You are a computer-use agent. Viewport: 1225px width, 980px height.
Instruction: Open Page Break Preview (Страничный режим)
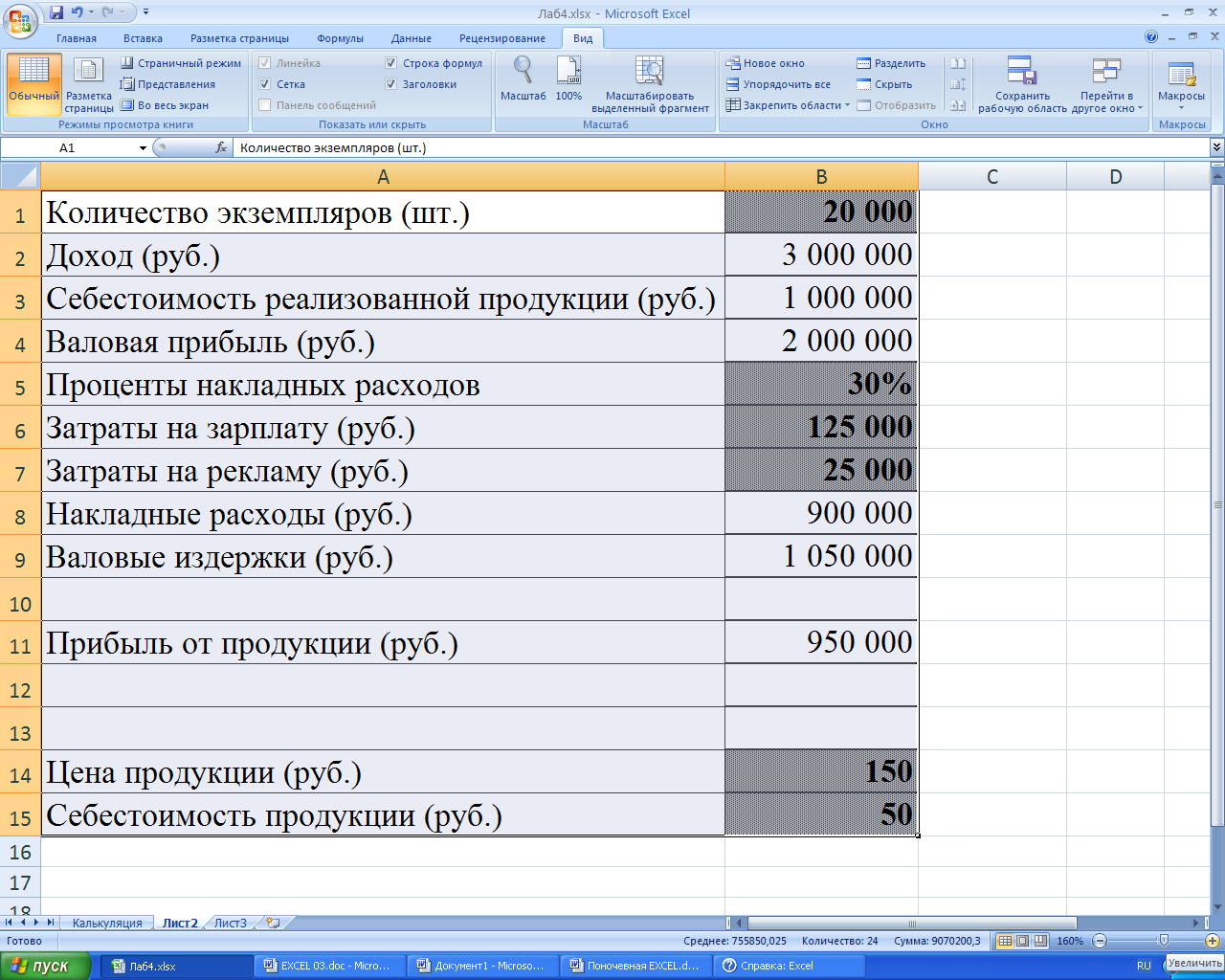click(181, 63)
